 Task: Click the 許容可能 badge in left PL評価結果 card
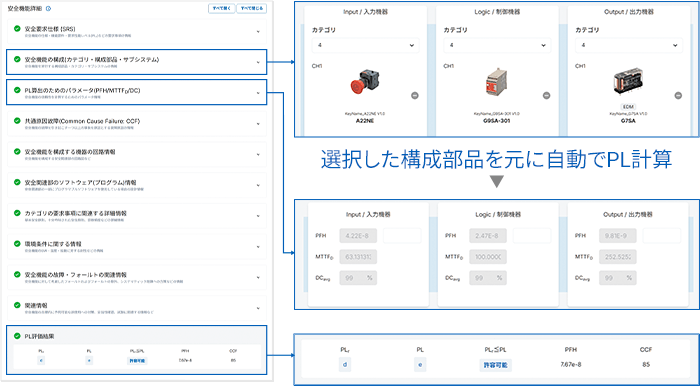point(137,361)
